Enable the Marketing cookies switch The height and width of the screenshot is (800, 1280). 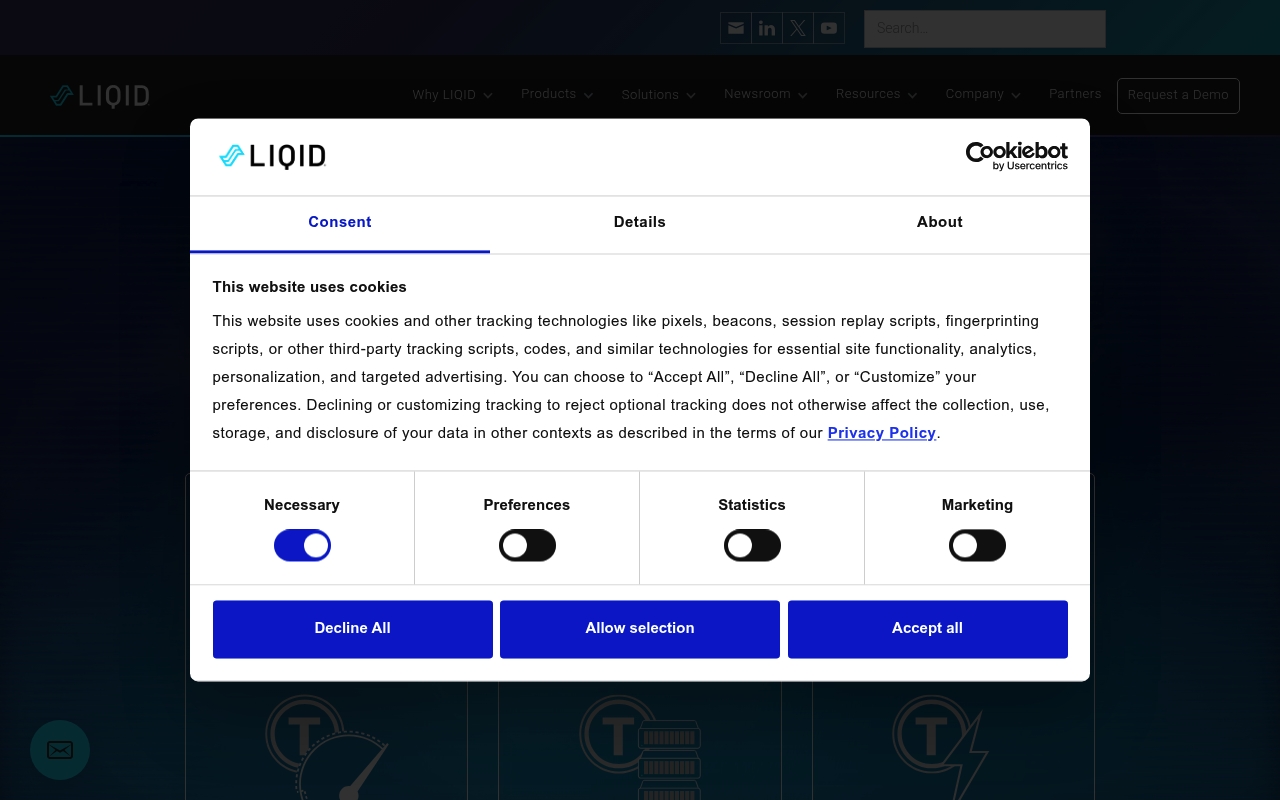(x=977, y=545)
